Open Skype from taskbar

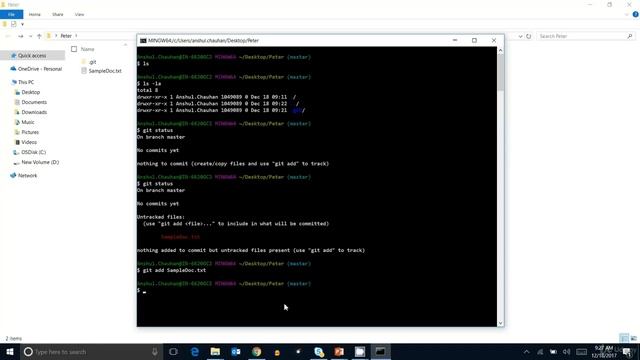click(x=319, y=351)
